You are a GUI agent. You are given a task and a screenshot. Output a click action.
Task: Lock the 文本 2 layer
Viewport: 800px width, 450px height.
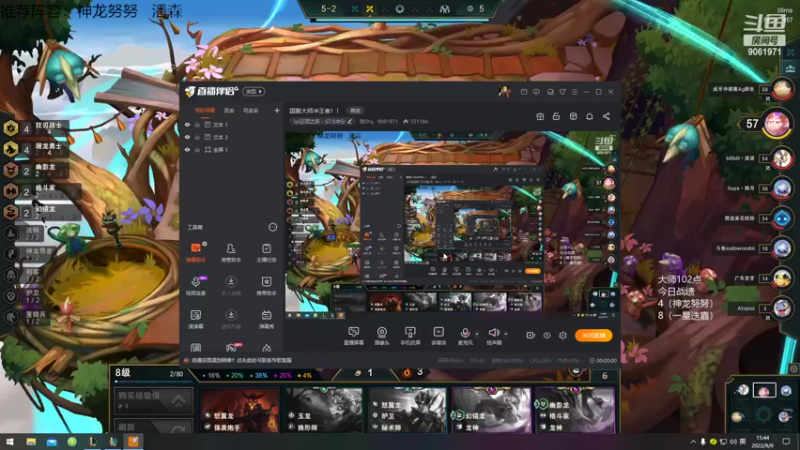pos(197,137)
